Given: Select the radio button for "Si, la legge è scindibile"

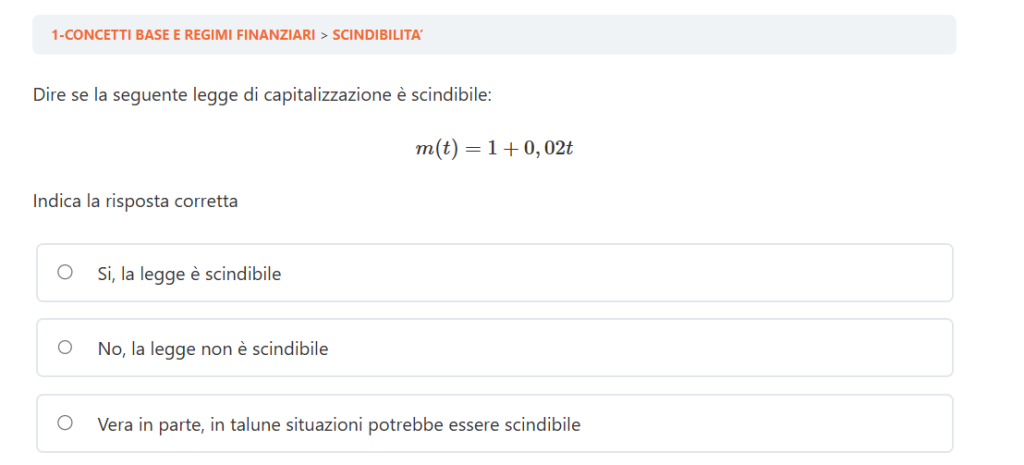Looking at the screenshot, I should [x=65, y=272].
